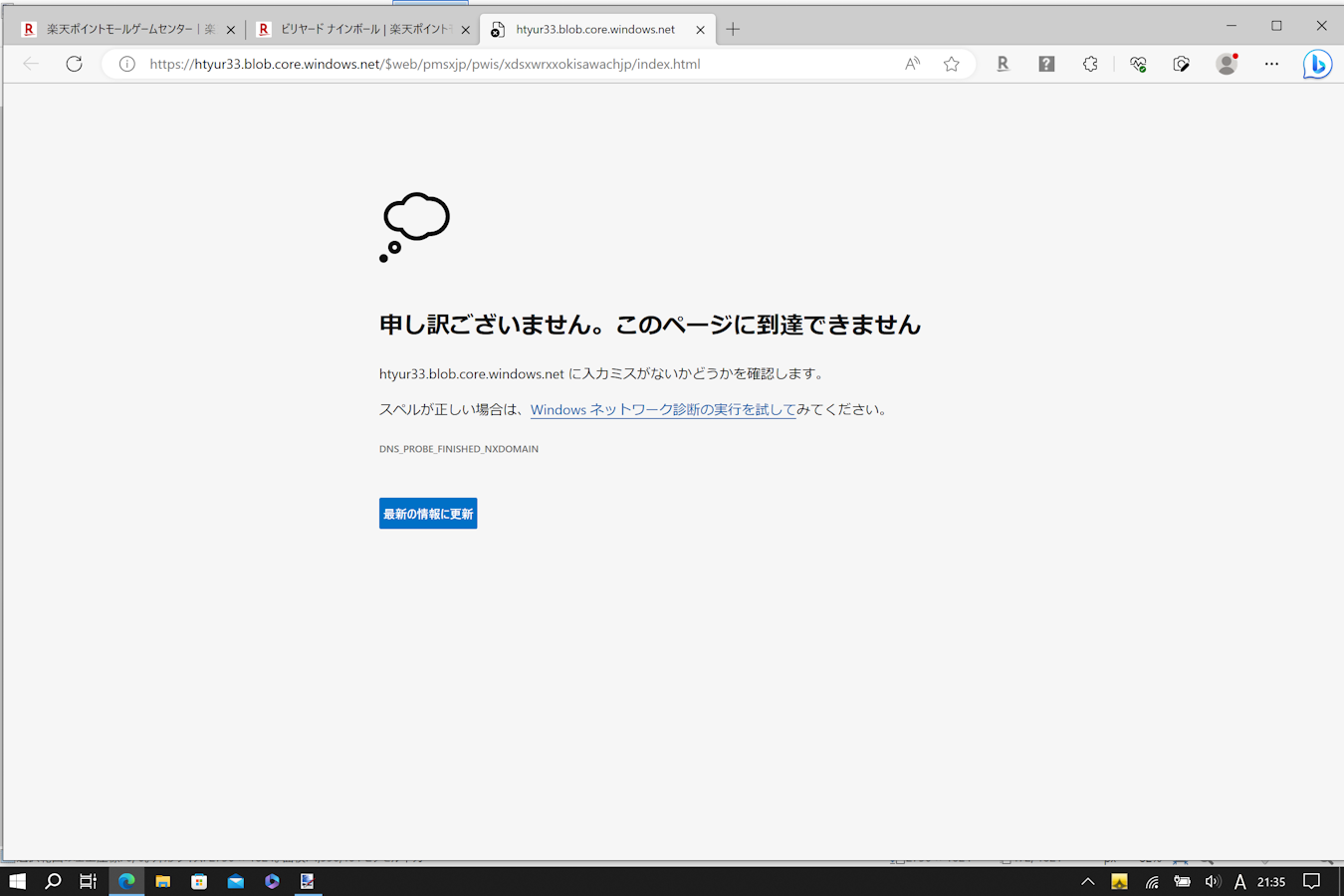Click the URL address bar field

coord(498,64)
